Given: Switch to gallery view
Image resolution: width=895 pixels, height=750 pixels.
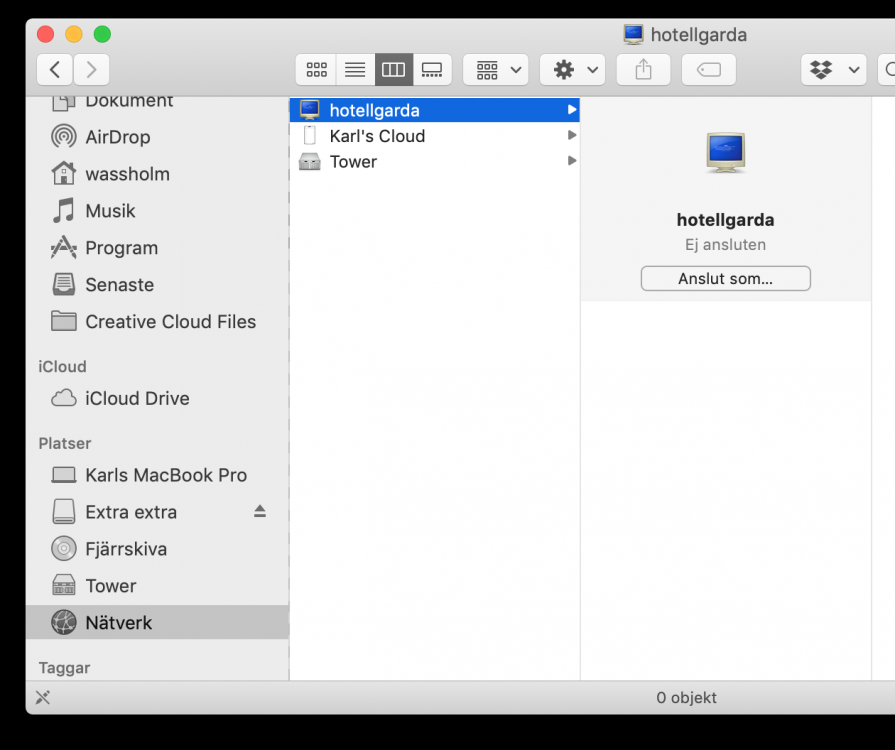Looking at the screenshot, I should [432, 70].
